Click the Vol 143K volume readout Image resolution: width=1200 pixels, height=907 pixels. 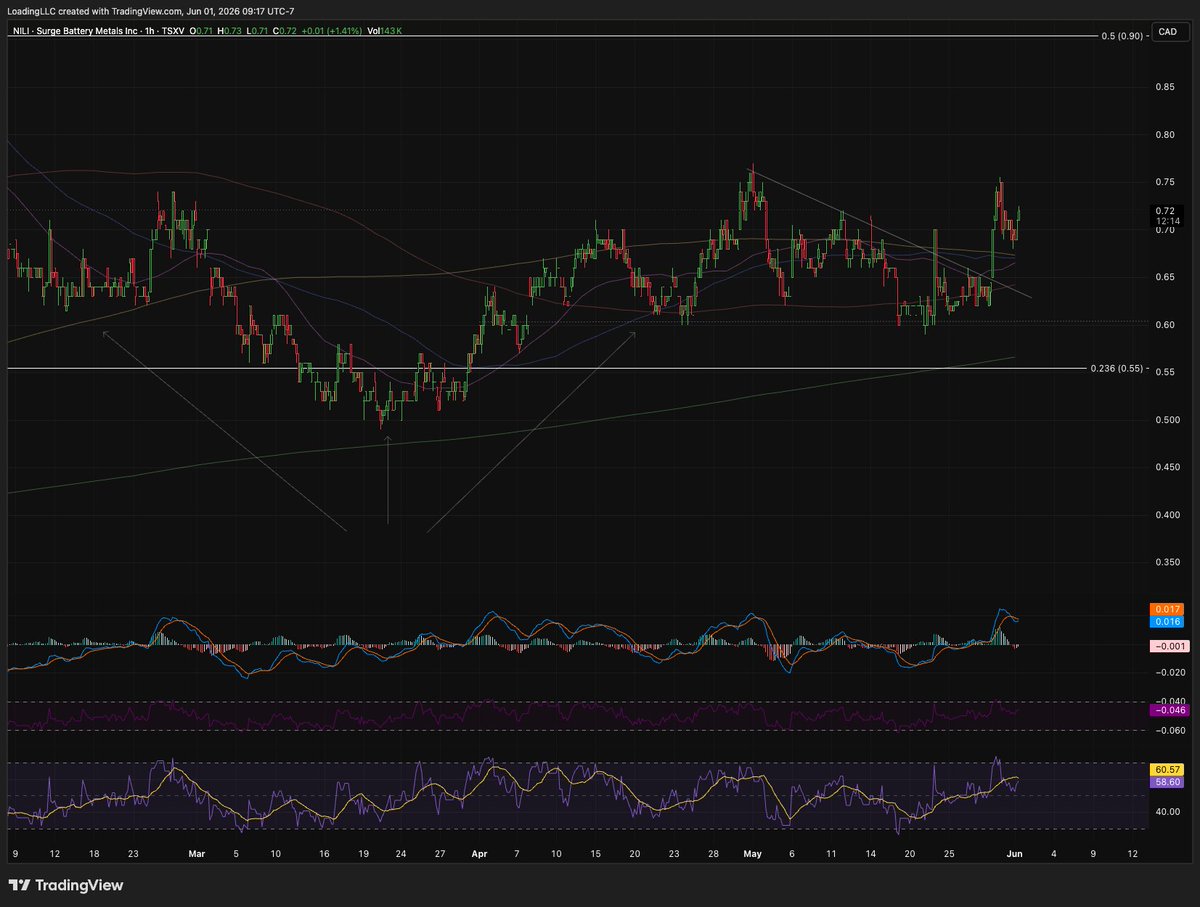click(x=384, y=31)
